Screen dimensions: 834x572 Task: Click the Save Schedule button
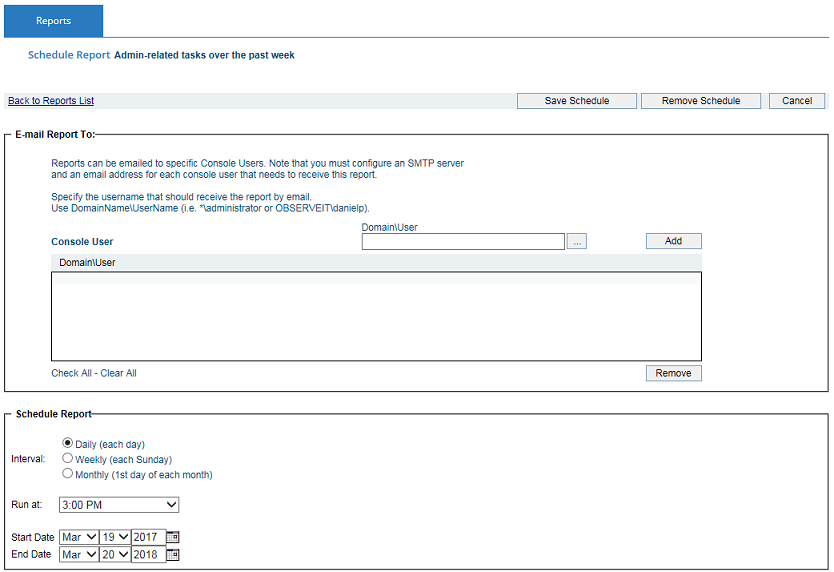[x=576, y=101]
